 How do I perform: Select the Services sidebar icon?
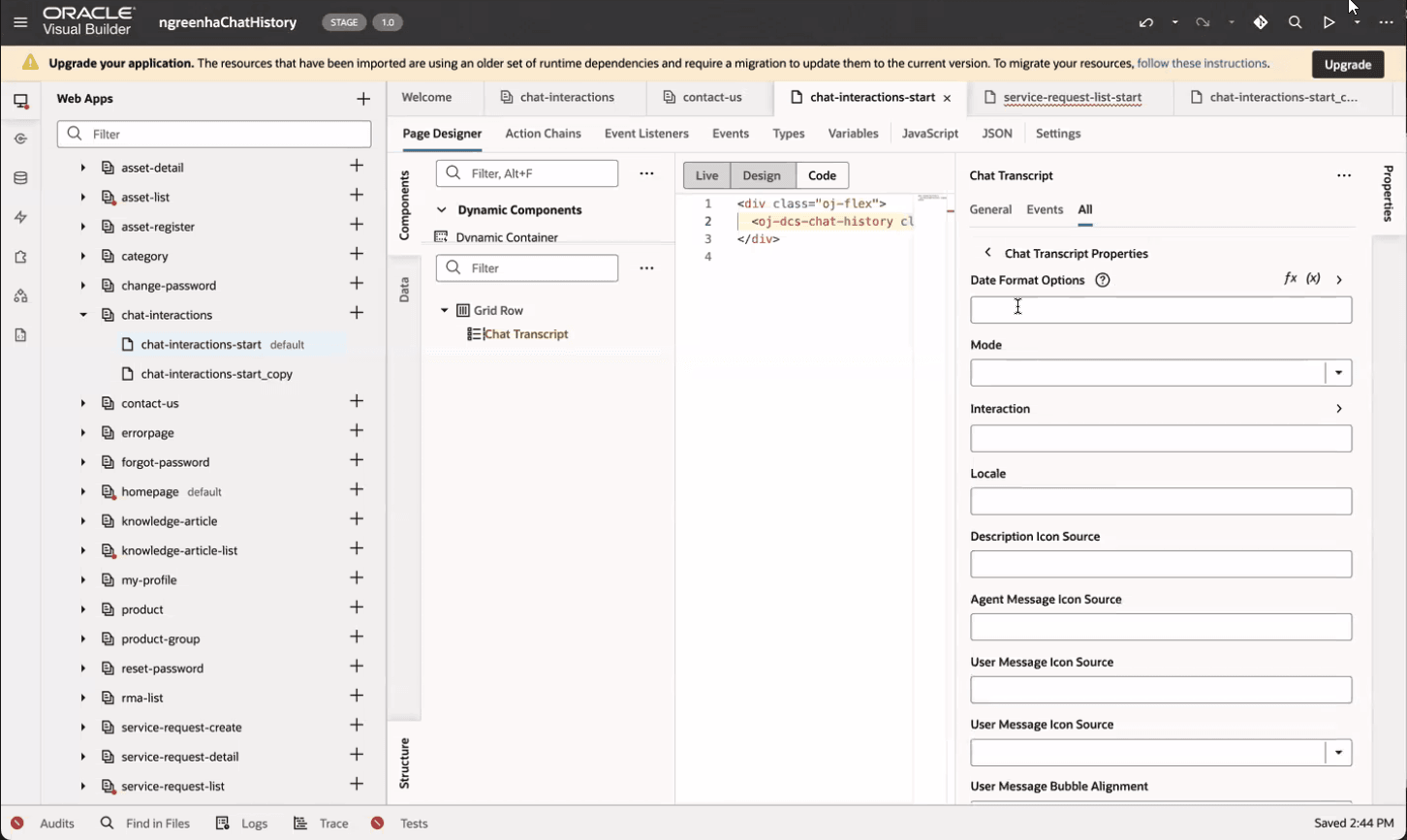(20, 139)
